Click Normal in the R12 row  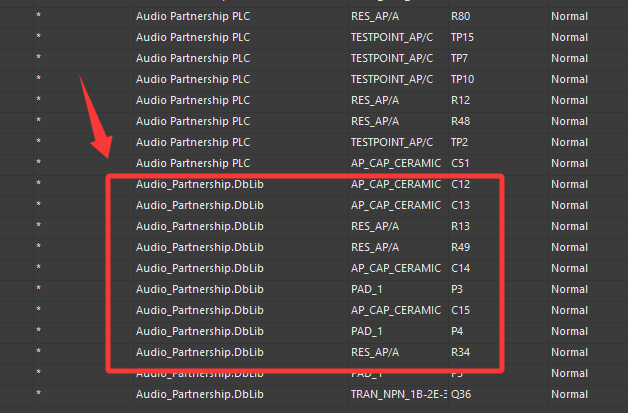coord(569,100)
